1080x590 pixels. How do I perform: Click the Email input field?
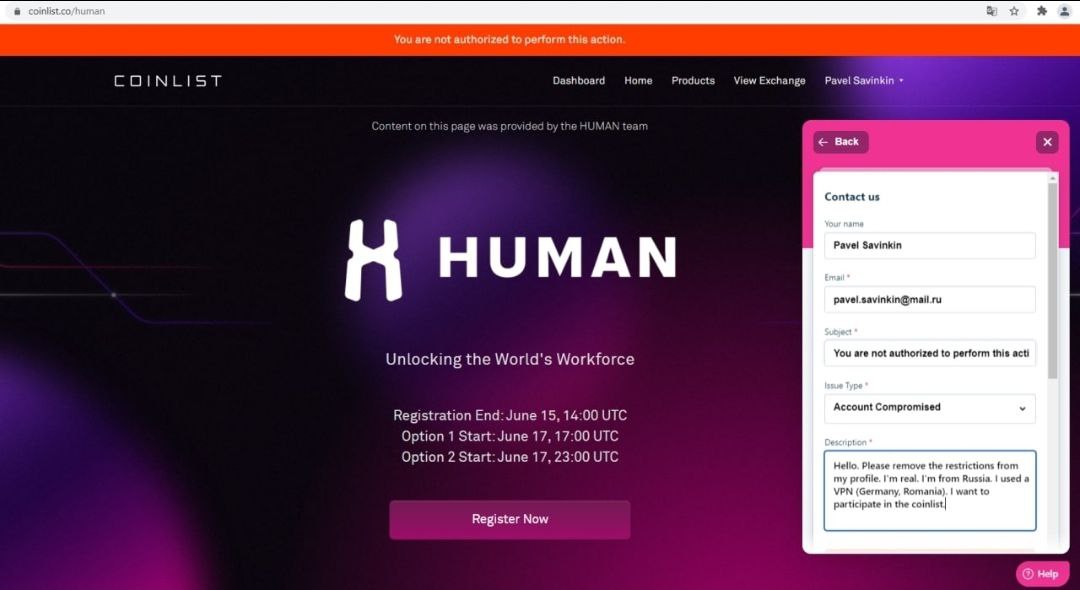(x=930, y=299)
